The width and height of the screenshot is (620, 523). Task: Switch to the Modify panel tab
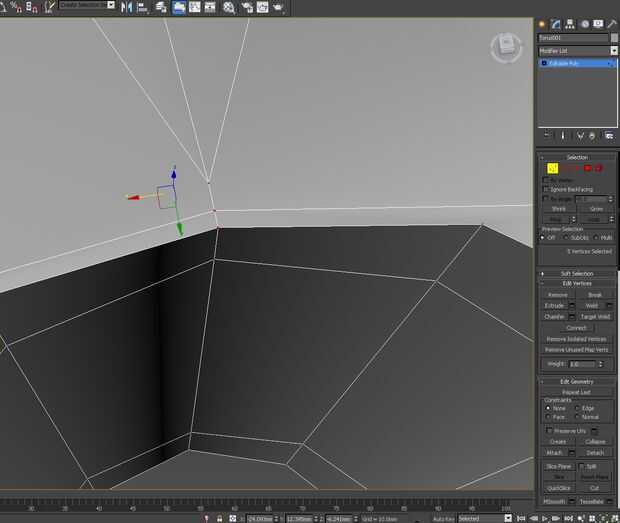coord(556,24)
